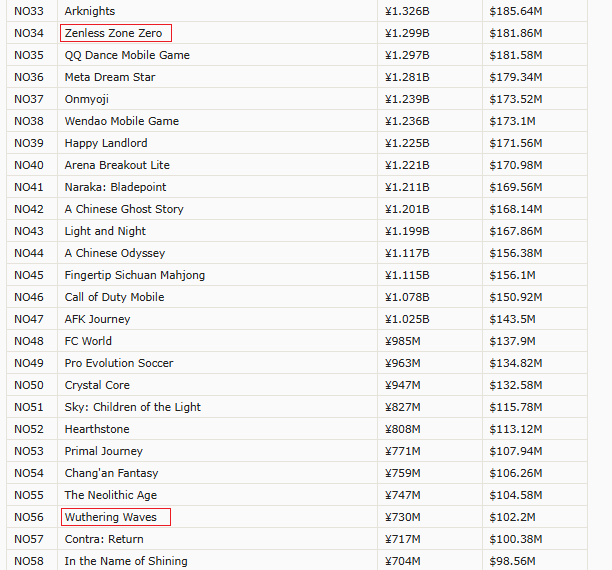Select the ¥1.211B revenue amount
The image size is (612, 570).
[407, 187]
